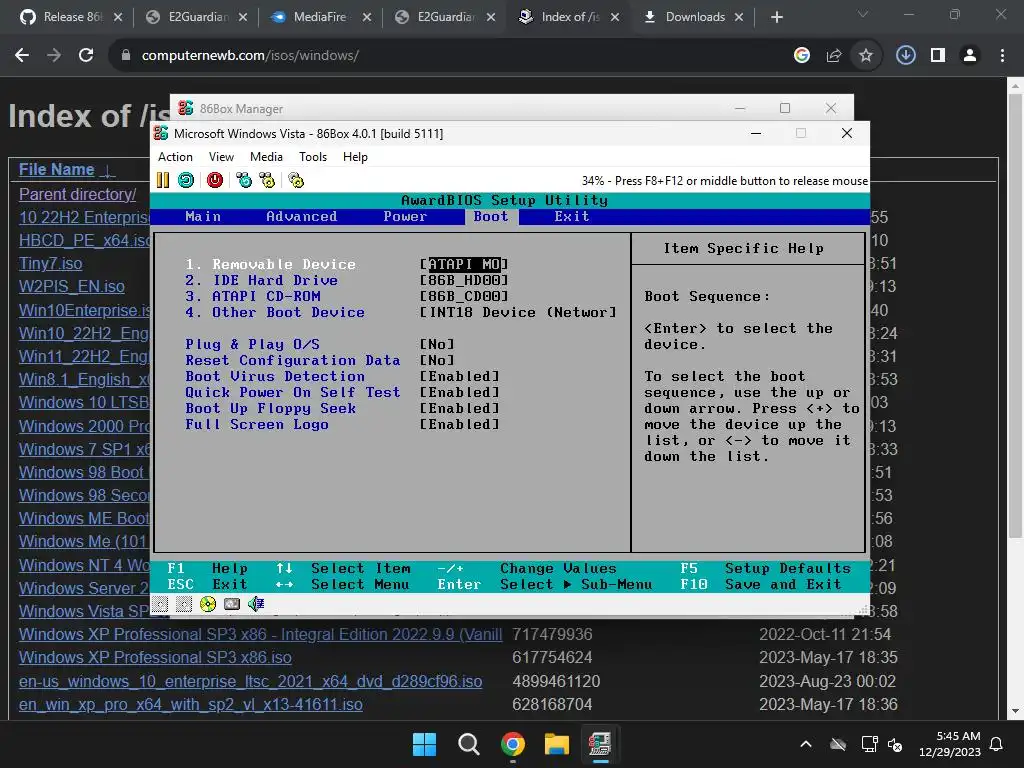Click Chrome icon in taskbar
This screenshot has height=768, width=1024.
pyautogui.click(x=513, y=744)
